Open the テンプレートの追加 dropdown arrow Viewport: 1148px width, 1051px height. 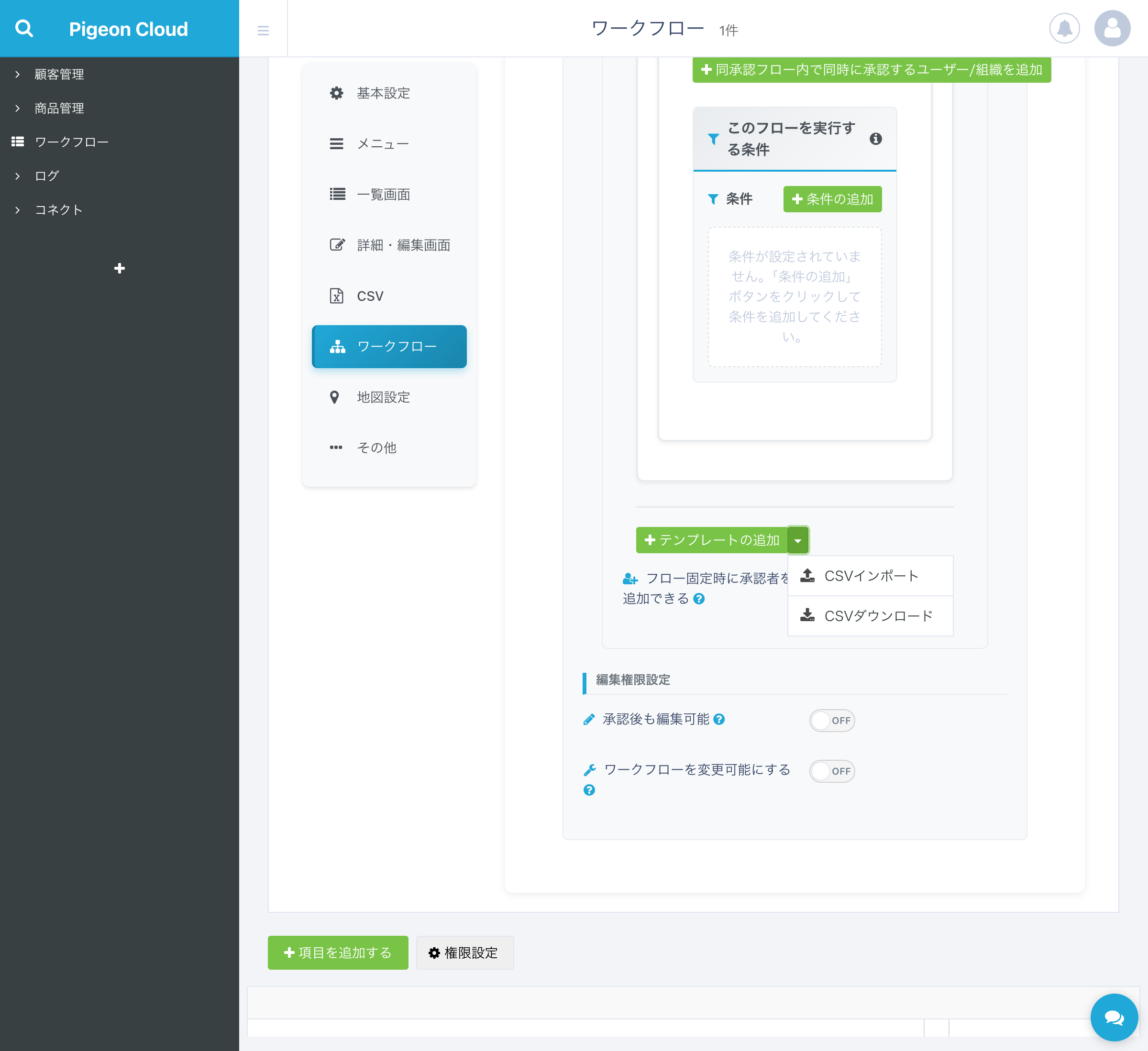coord(798,540)
